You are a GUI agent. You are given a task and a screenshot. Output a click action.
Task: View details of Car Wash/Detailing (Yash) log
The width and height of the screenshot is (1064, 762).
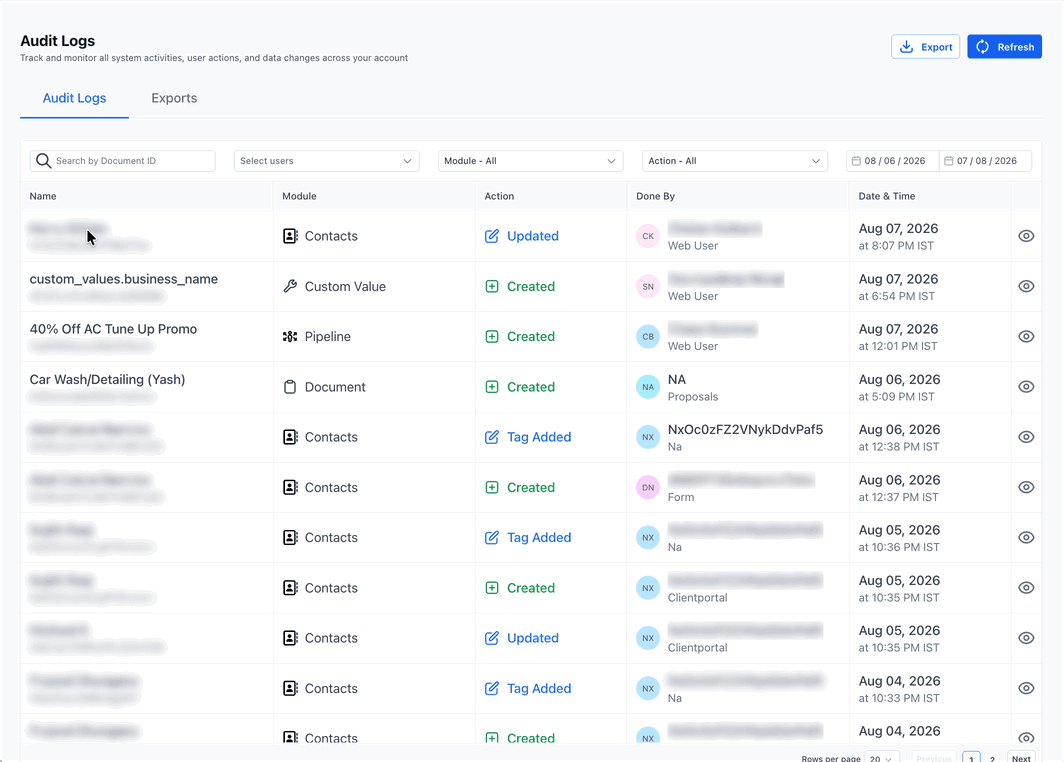[x=1026, y=387]
